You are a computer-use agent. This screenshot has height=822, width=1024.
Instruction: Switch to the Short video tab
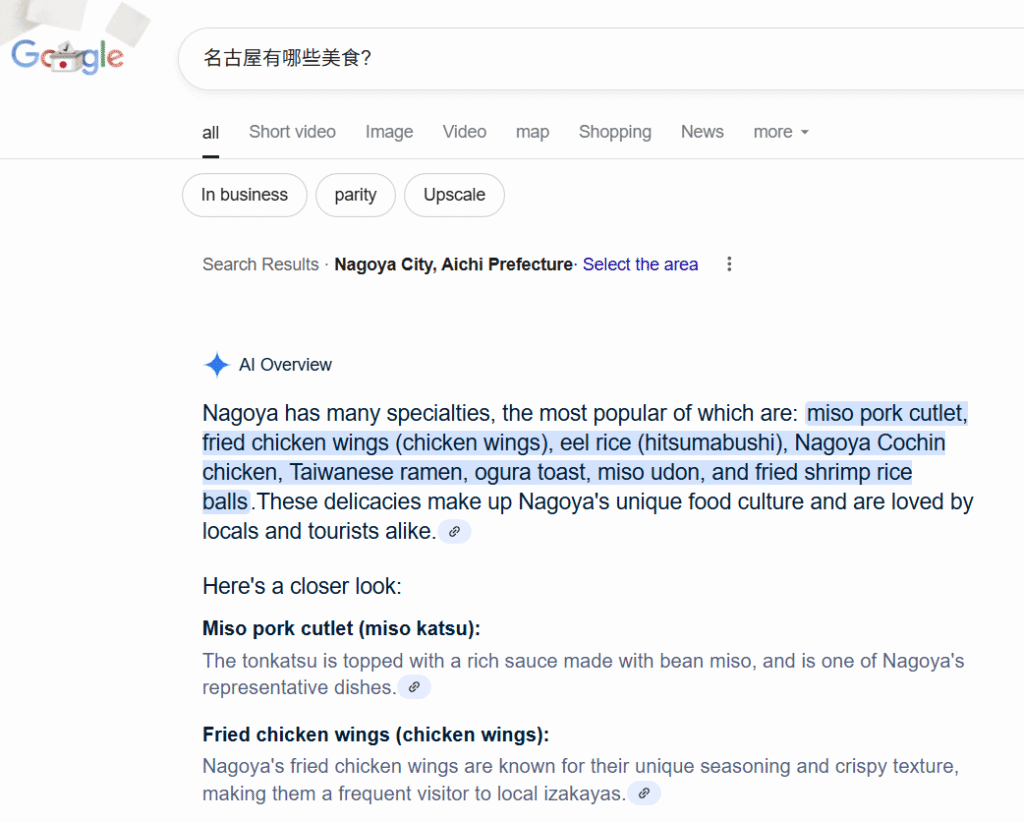coord(292,132)
